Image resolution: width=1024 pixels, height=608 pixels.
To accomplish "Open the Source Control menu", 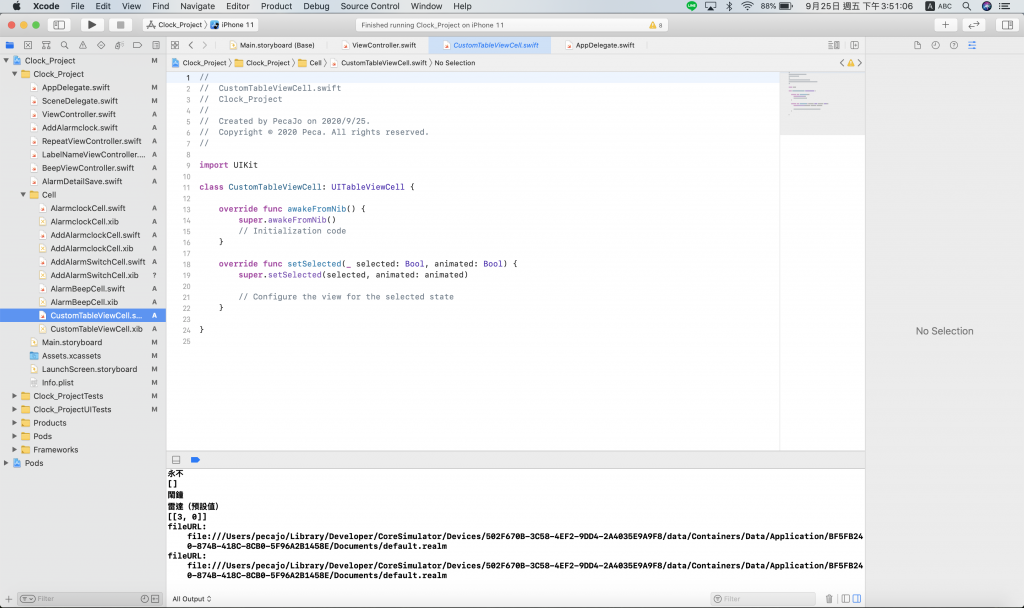I will click(x=370, y=6).
